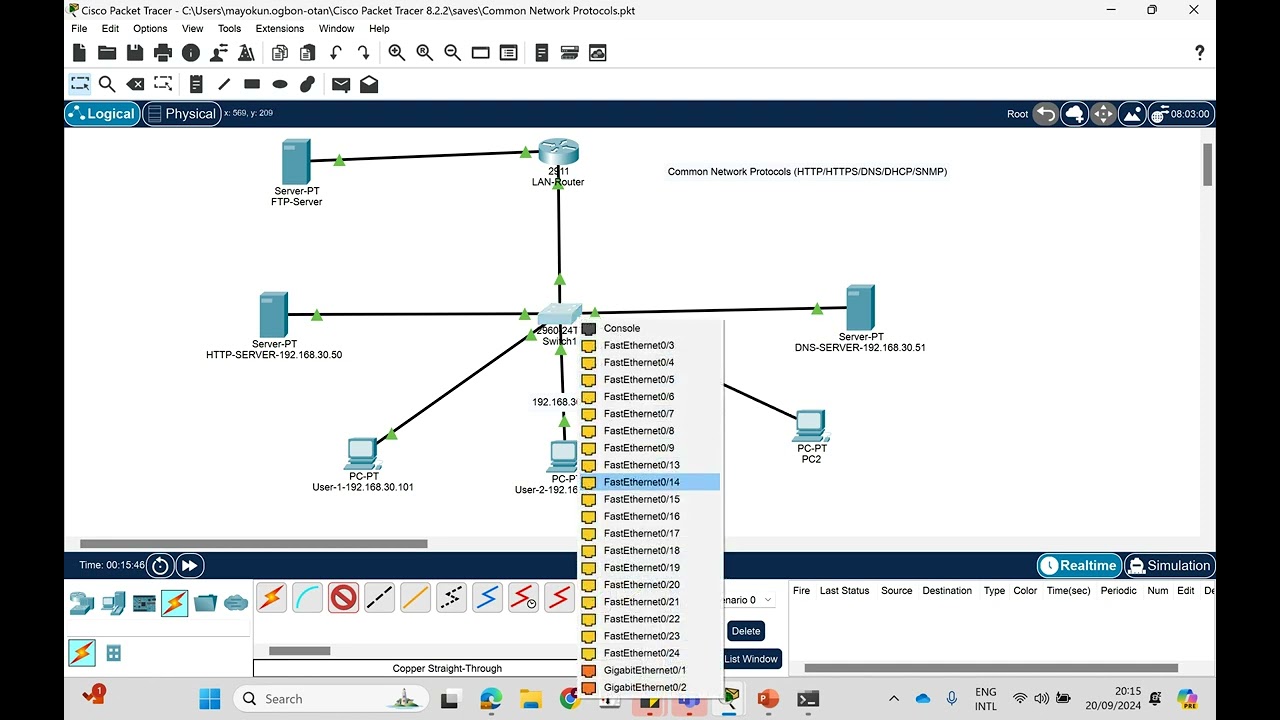Switch to Physical workspace view
1280x720 pixels.
click(181, 114)
